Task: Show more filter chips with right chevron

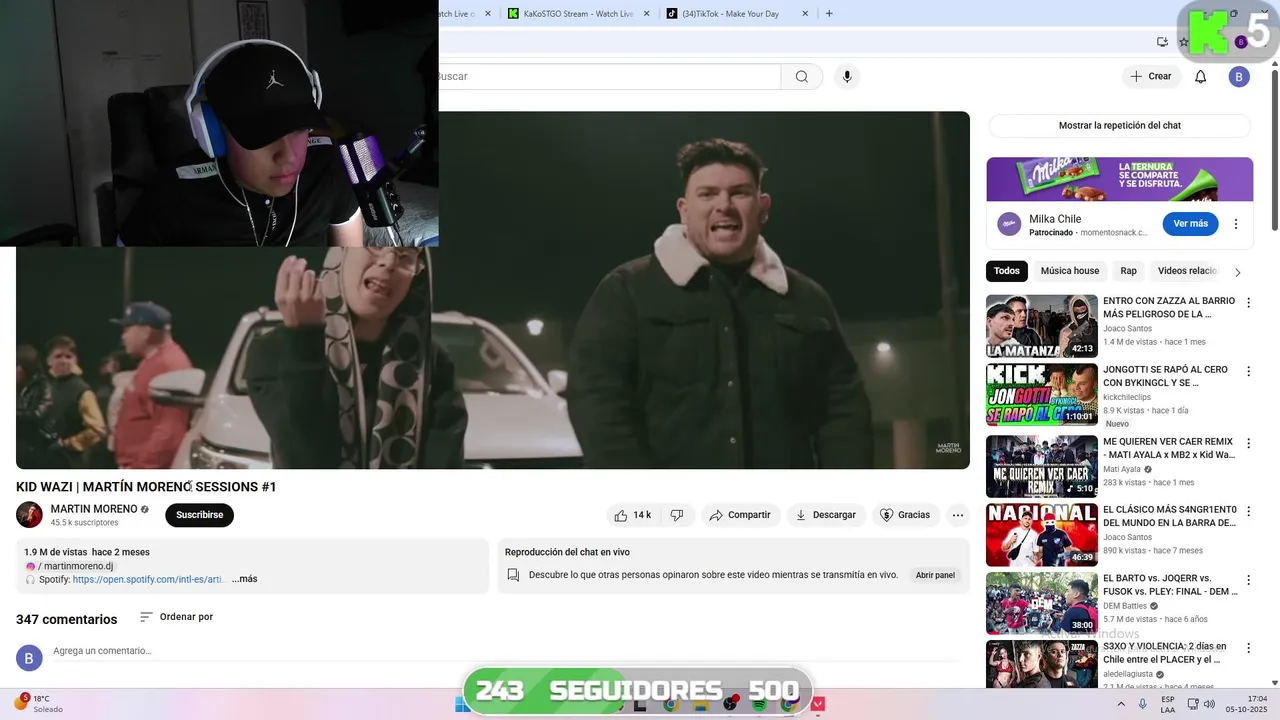Action: [x=1237, y=272]
